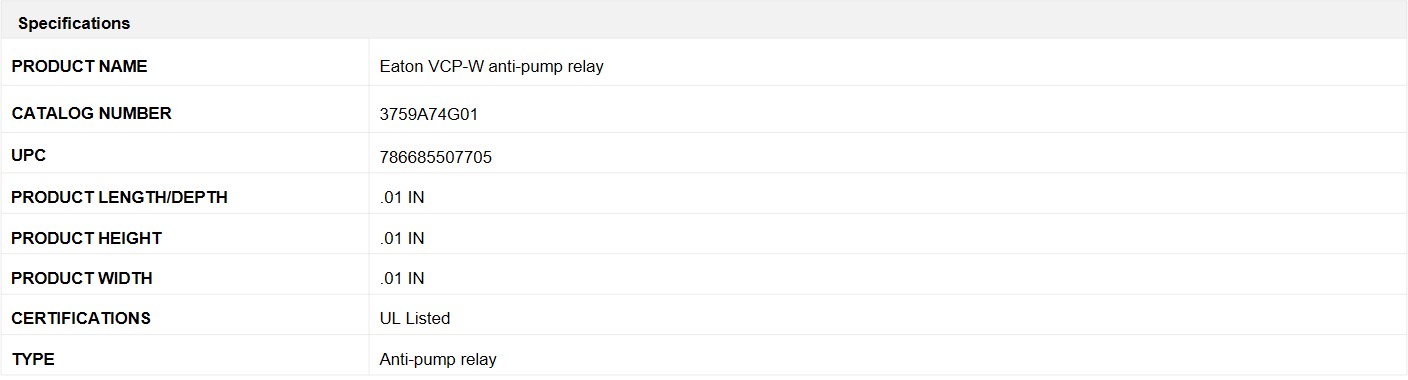Click the TYPE table row
The width and height of the screenshot is (1408, 380).
click(x=704, y=358)
